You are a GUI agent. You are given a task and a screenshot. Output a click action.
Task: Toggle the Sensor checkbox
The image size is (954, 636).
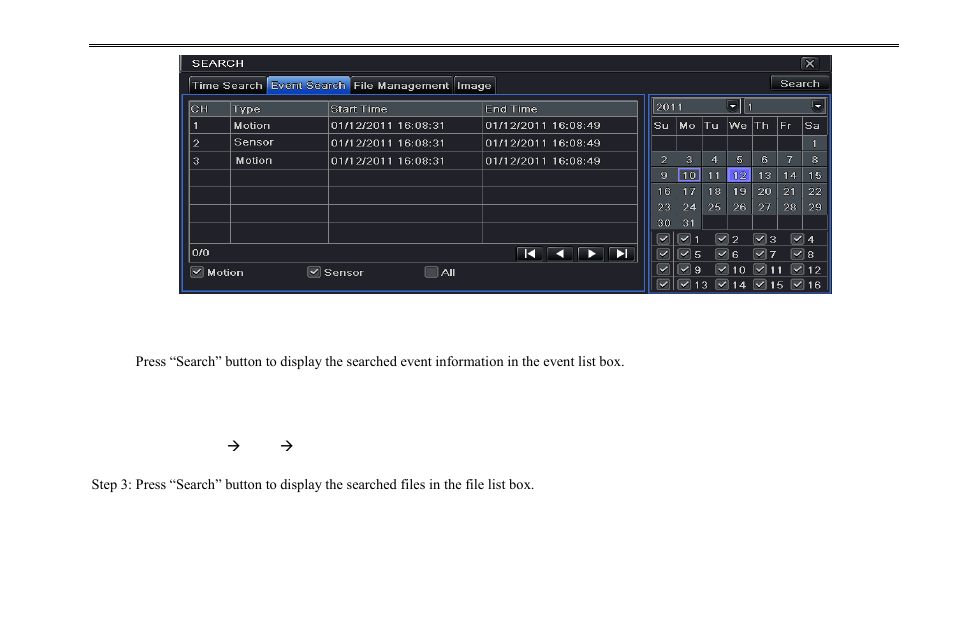coord(313,272)
